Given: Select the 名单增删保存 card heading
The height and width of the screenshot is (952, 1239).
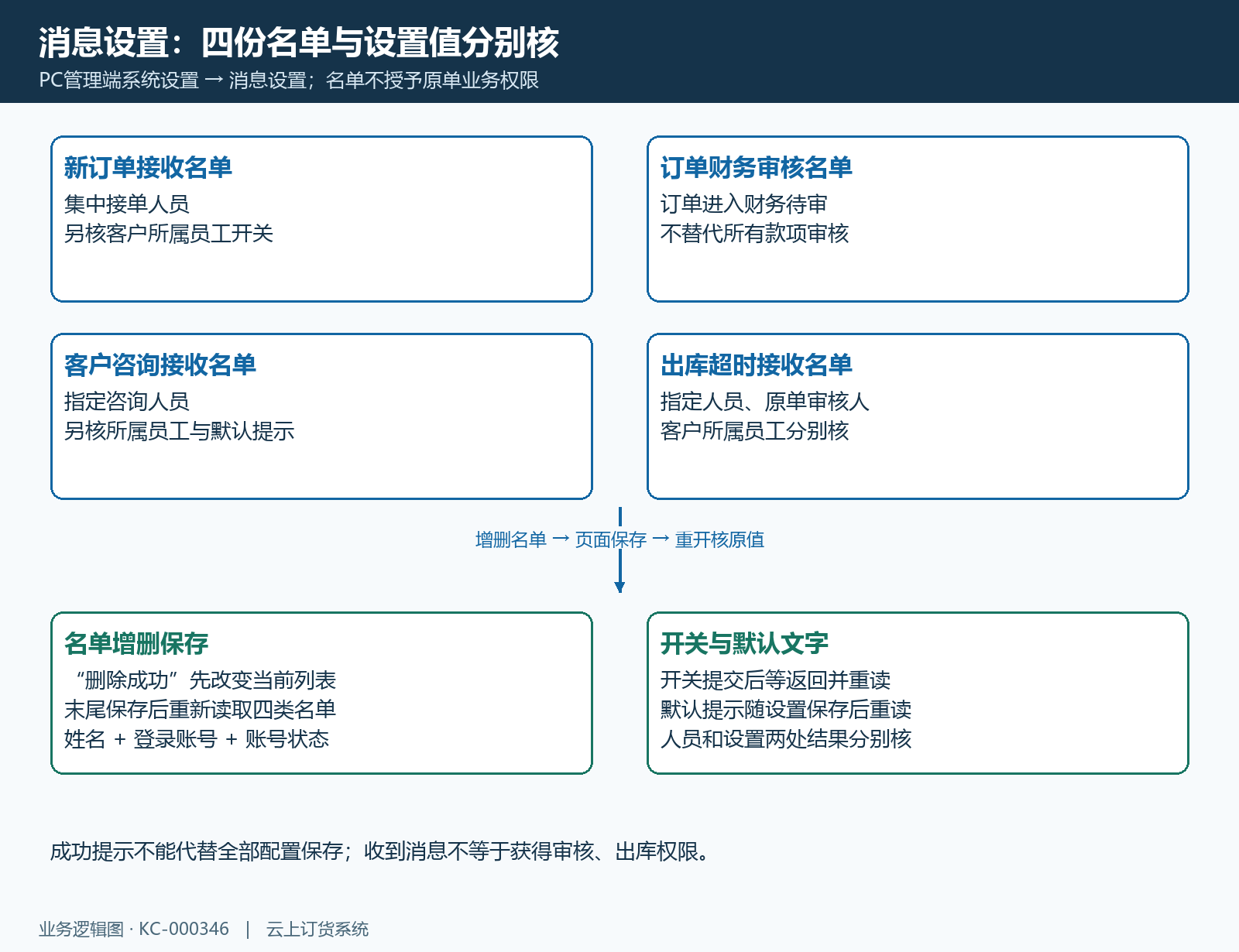Looking at the screenshot, I should 136,643.
